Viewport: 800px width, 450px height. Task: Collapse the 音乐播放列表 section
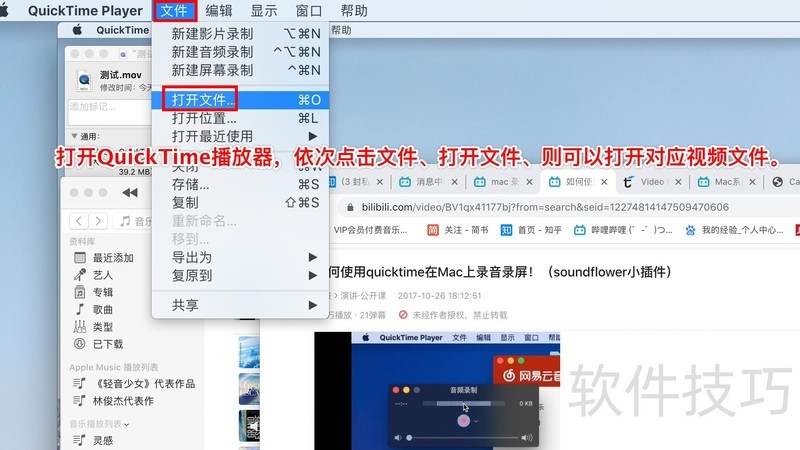(x=127, y=424)
